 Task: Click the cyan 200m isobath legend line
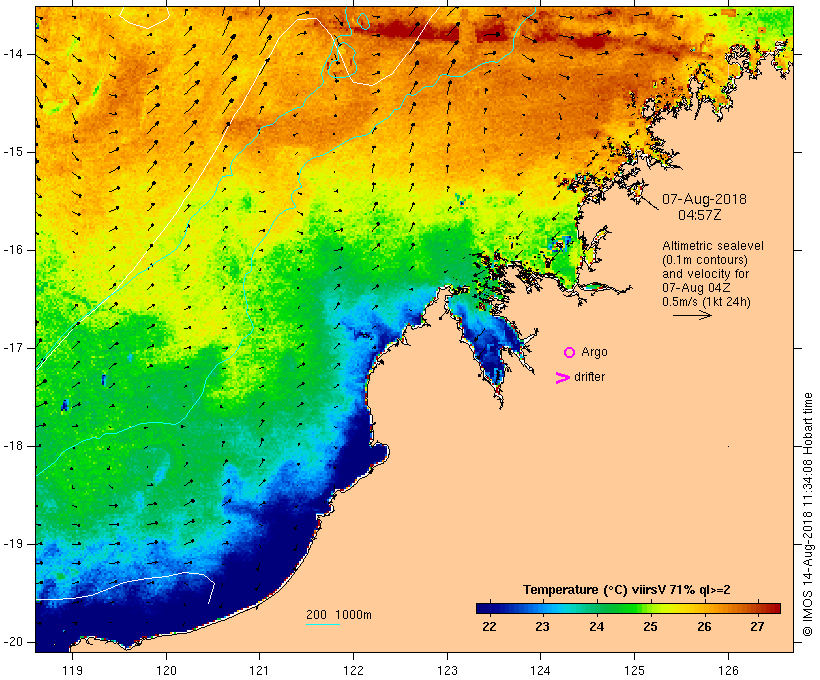[323, 624]
